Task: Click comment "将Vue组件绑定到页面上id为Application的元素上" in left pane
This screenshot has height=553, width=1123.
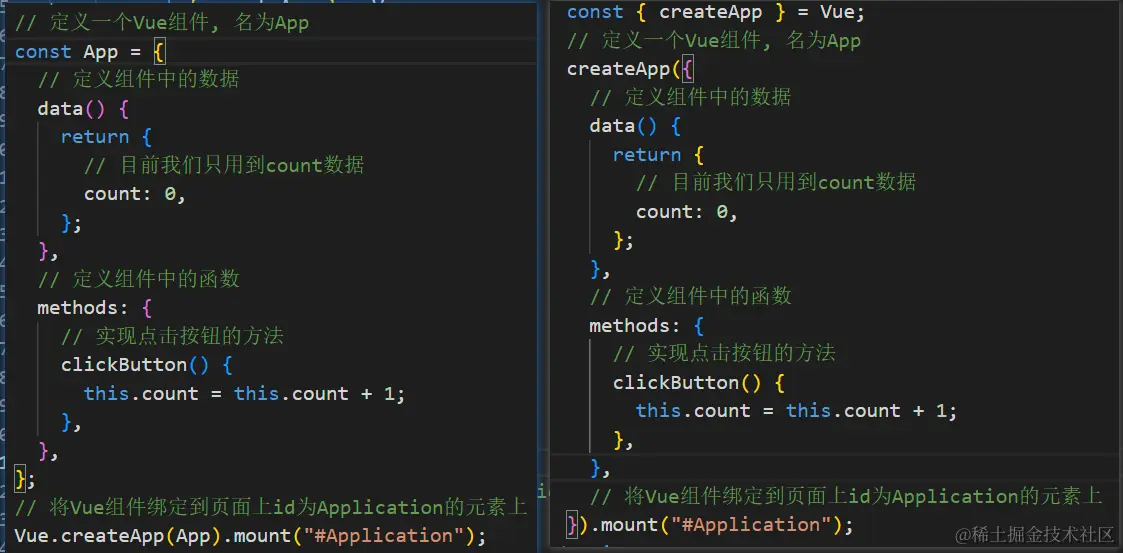Action: click(x=271, y=508)
